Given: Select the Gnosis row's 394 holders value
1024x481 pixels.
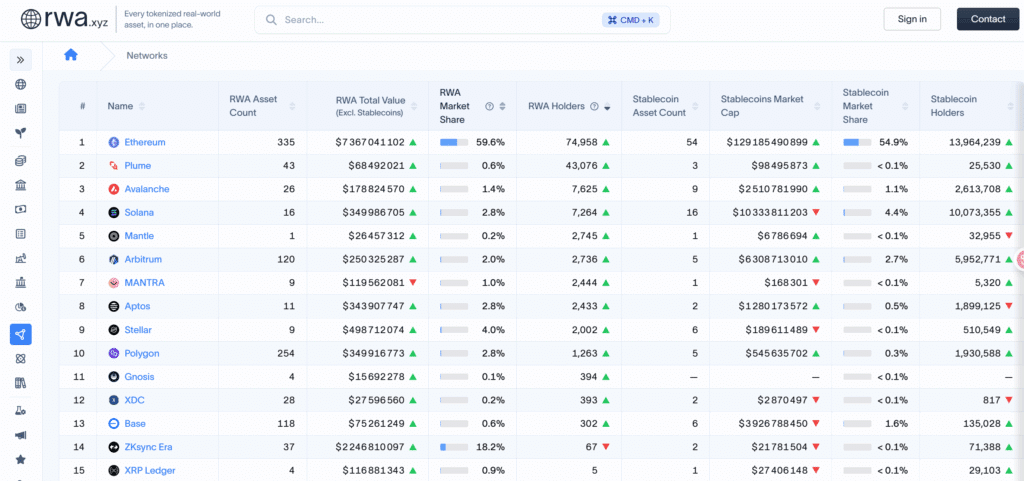Looking at the screenshot, I should 589,377.
